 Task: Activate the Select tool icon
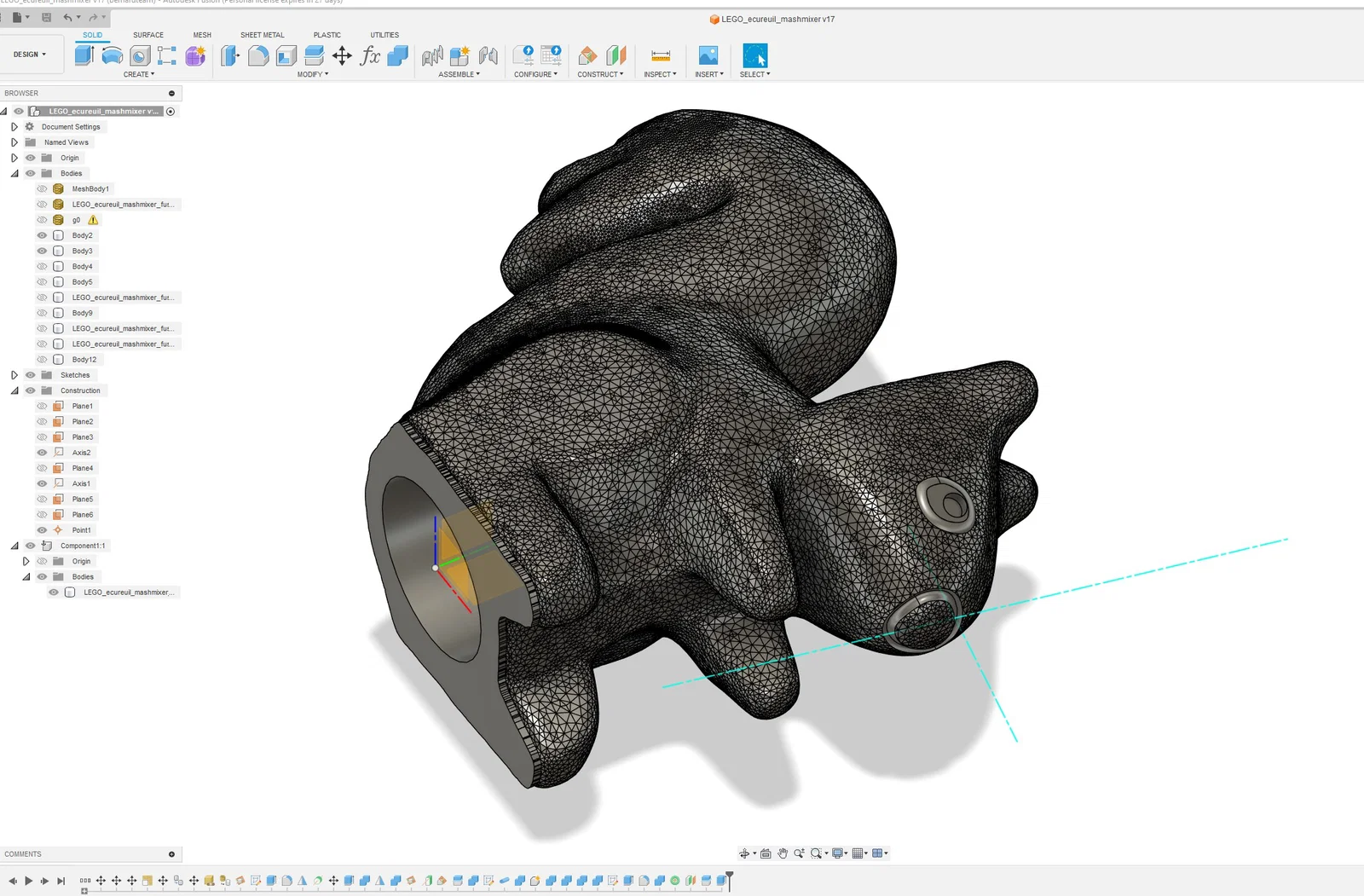(x=755, y=55)
